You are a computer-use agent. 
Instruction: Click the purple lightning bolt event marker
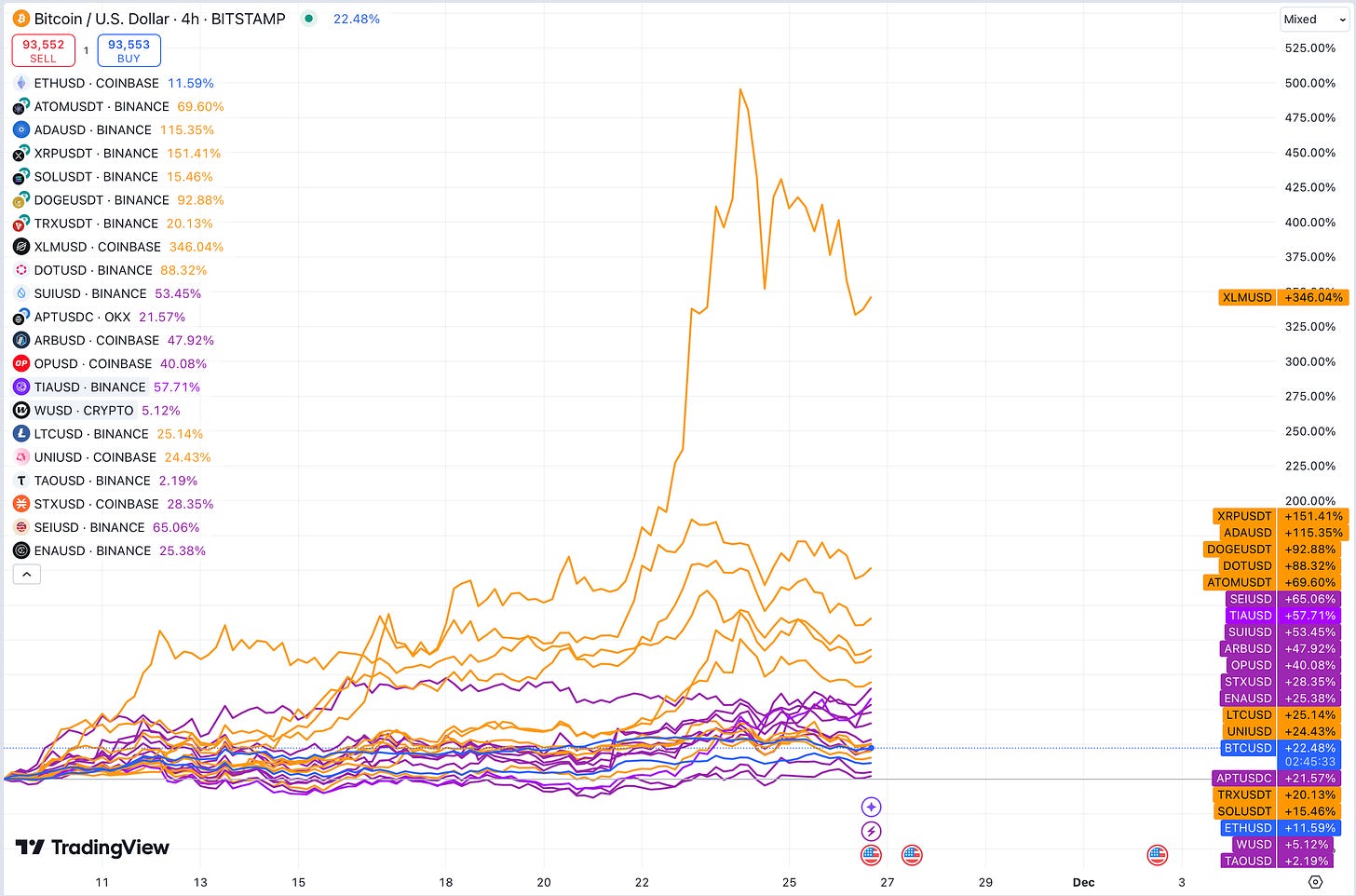point(871,831)
